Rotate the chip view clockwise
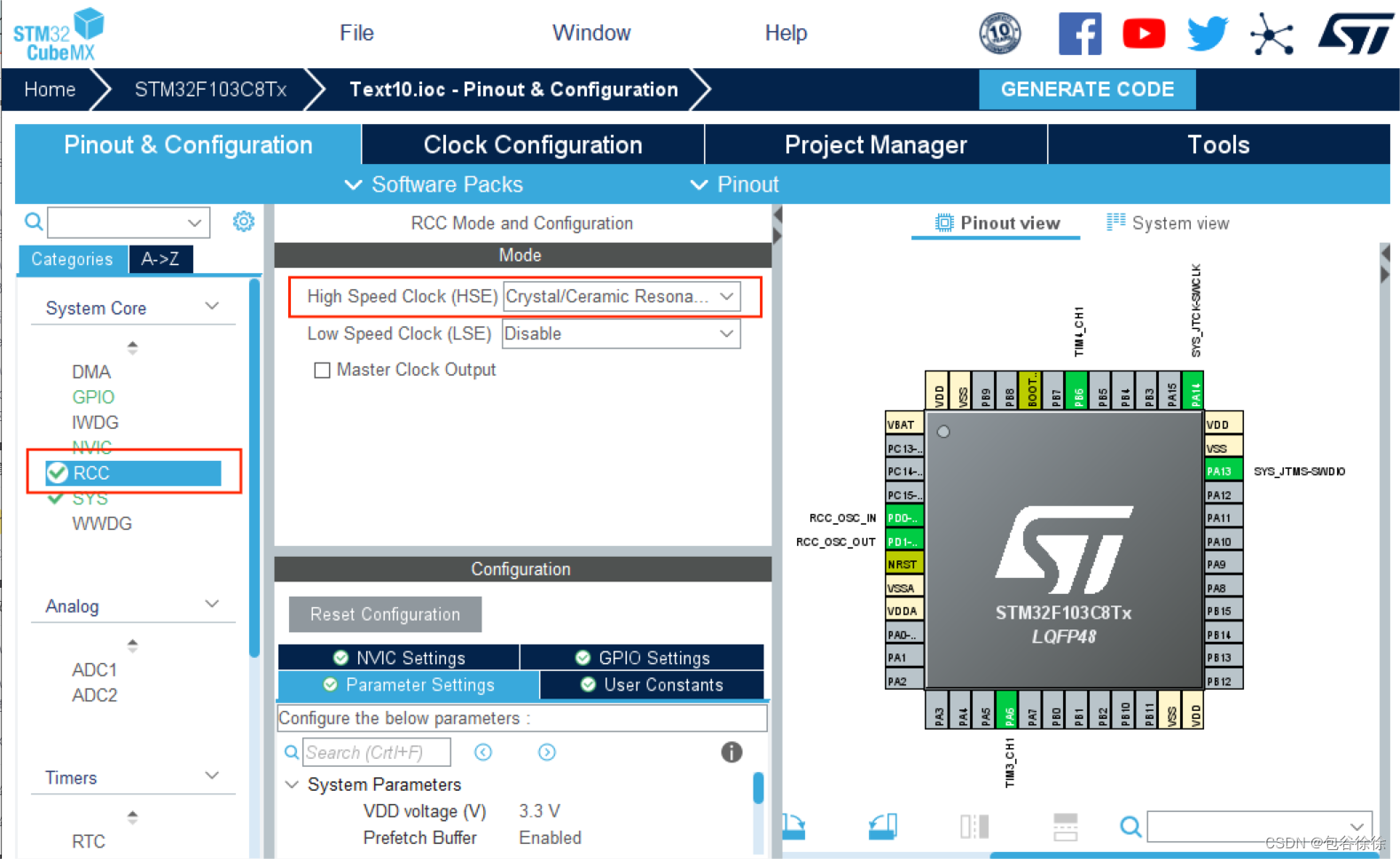The image size is (1400, 859). tap(794, 827)
